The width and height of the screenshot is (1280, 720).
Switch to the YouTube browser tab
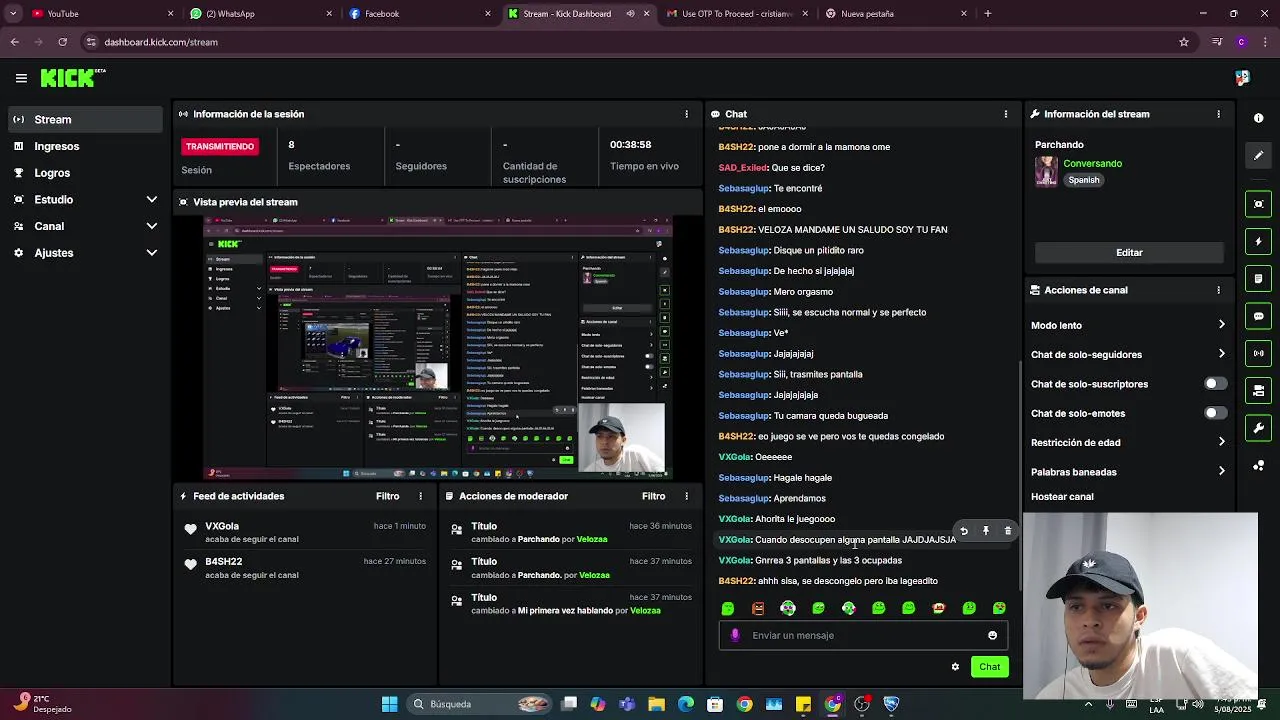click(100, 14)
